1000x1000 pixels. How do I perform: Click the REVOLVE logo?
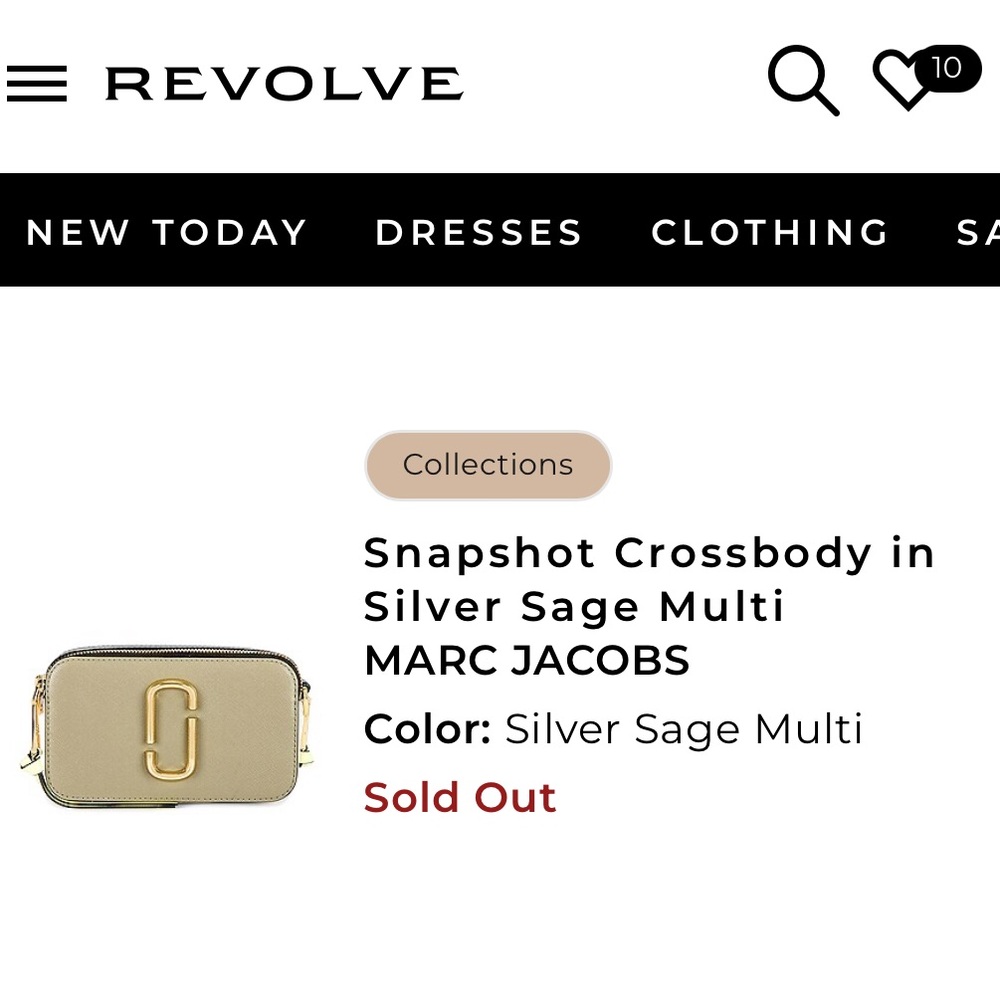(284, 84)
